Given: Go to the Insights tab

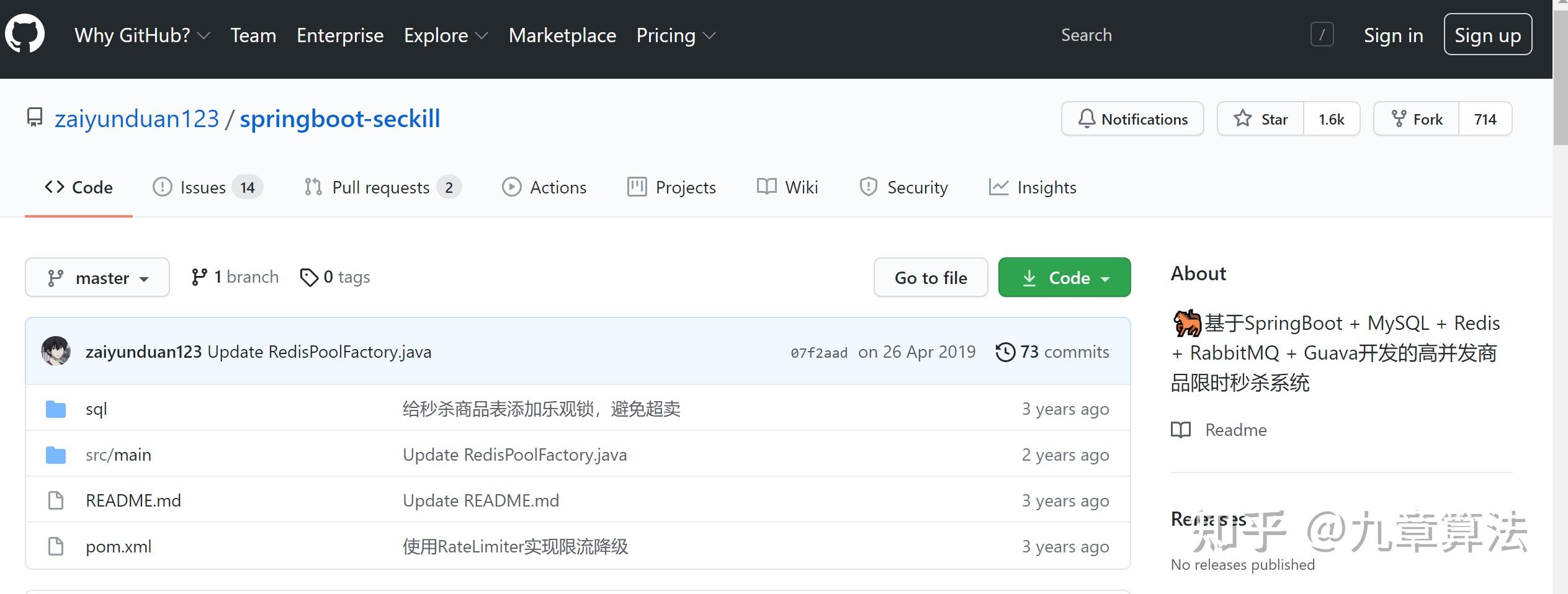Looking at the screenshot, I should pos(1033,187).
